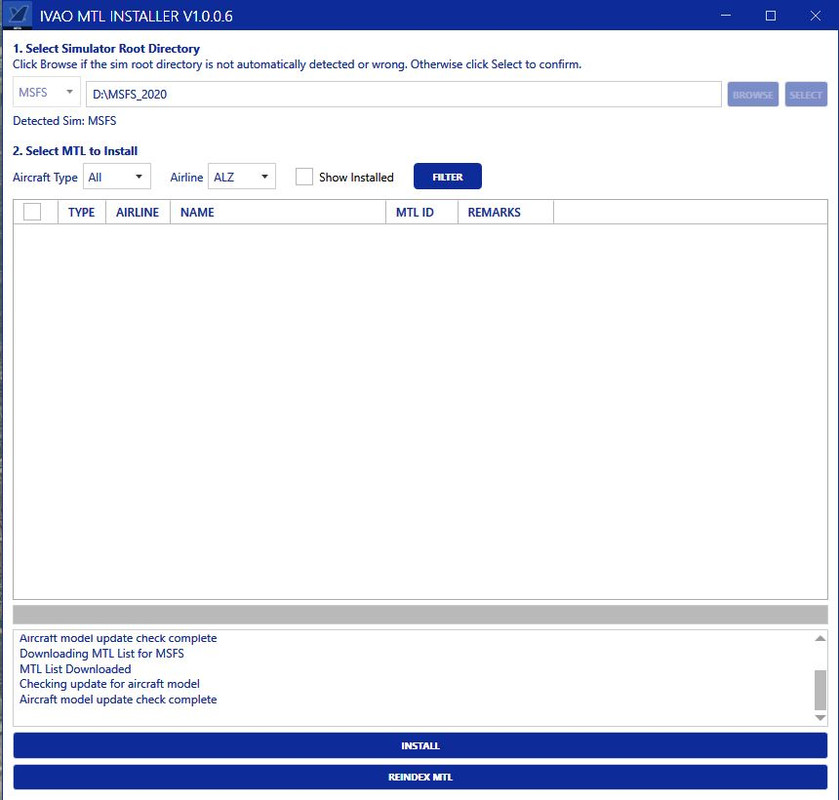The image size is (839, 800).
Task: Sort by the NAME column header
Action: click(278, 212)
